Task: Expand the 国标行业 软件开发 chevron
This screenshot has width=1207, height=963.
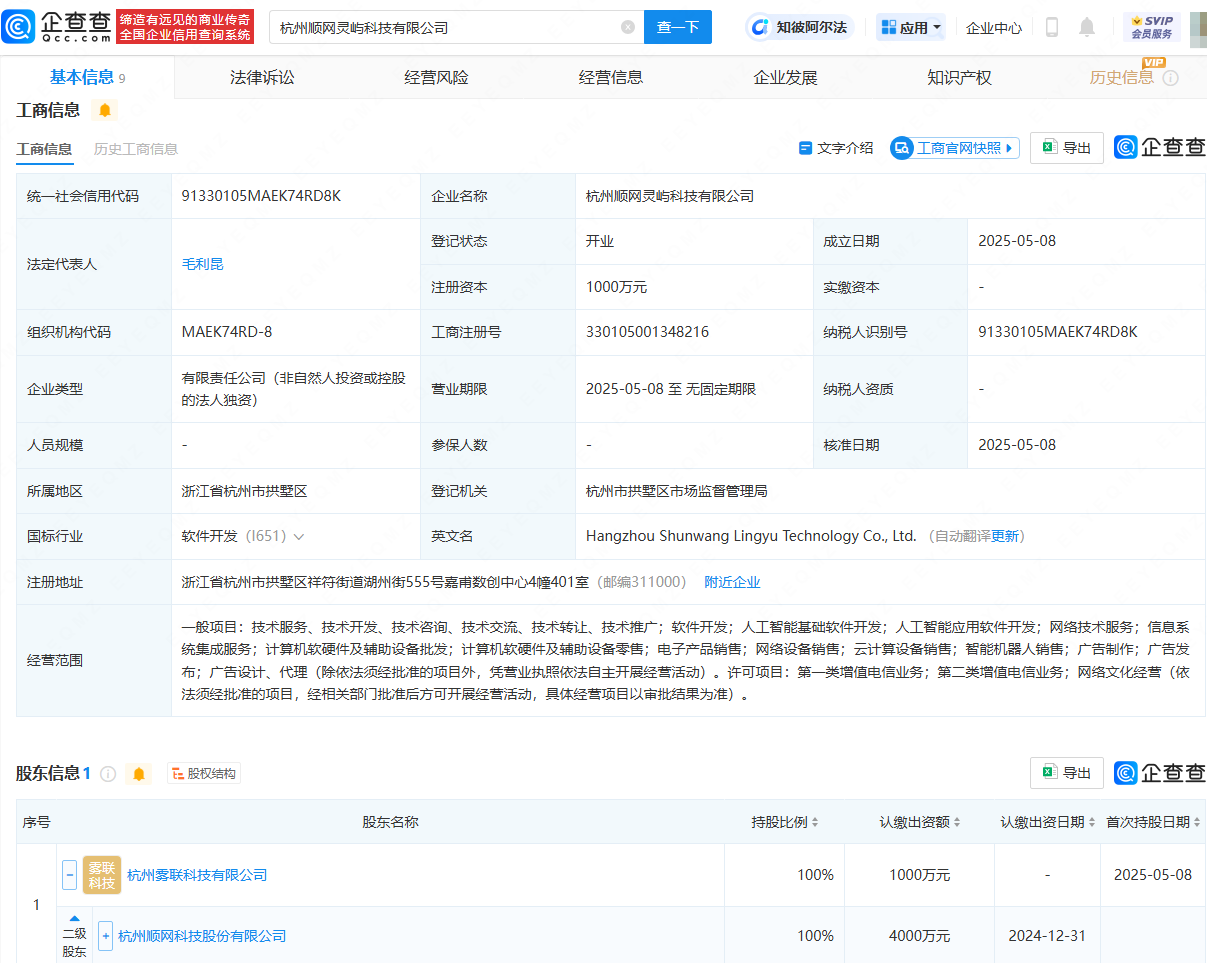Action: 299,537
